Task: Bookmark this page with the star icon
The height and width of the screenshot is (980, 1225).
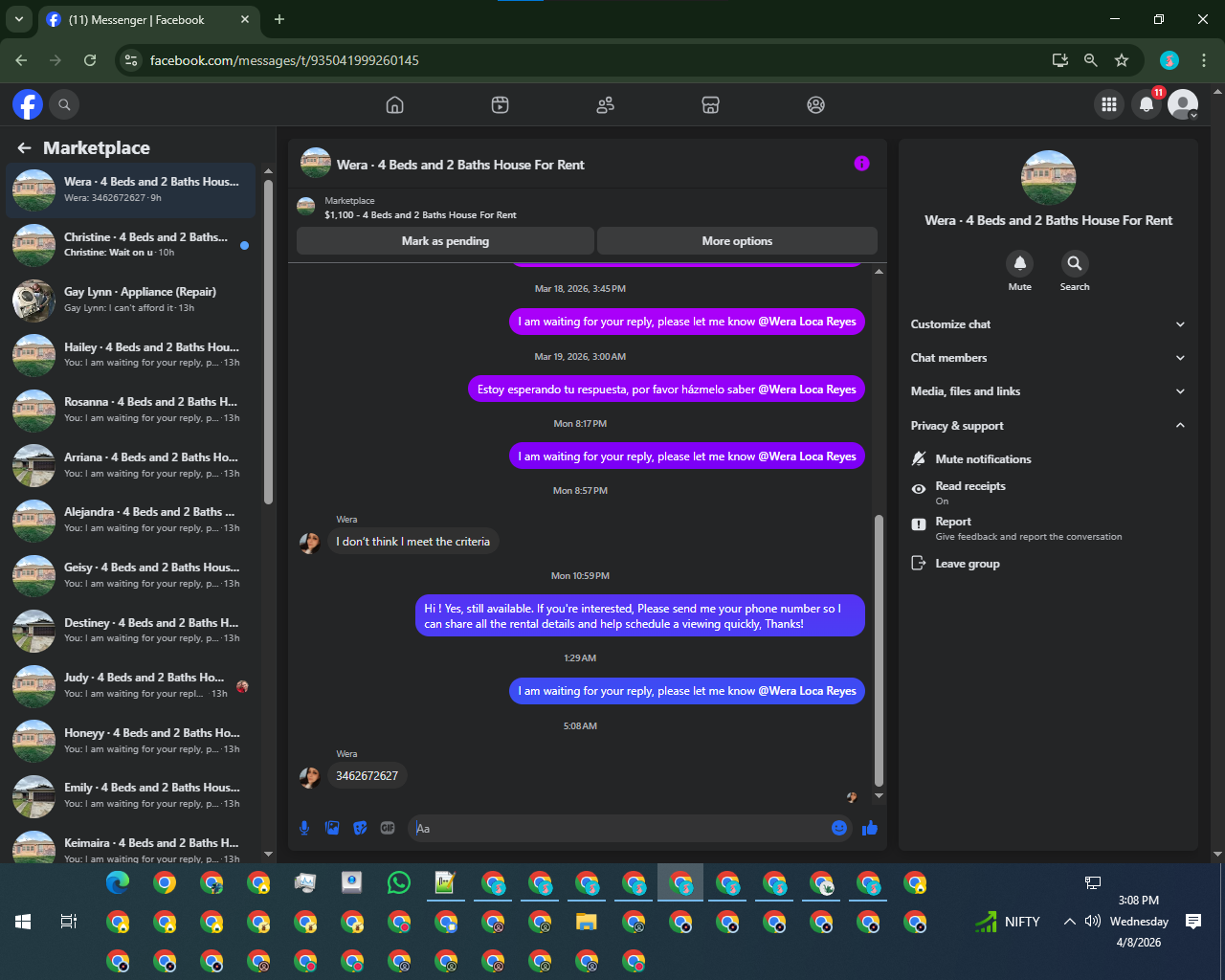Action: pos(1122,60)
